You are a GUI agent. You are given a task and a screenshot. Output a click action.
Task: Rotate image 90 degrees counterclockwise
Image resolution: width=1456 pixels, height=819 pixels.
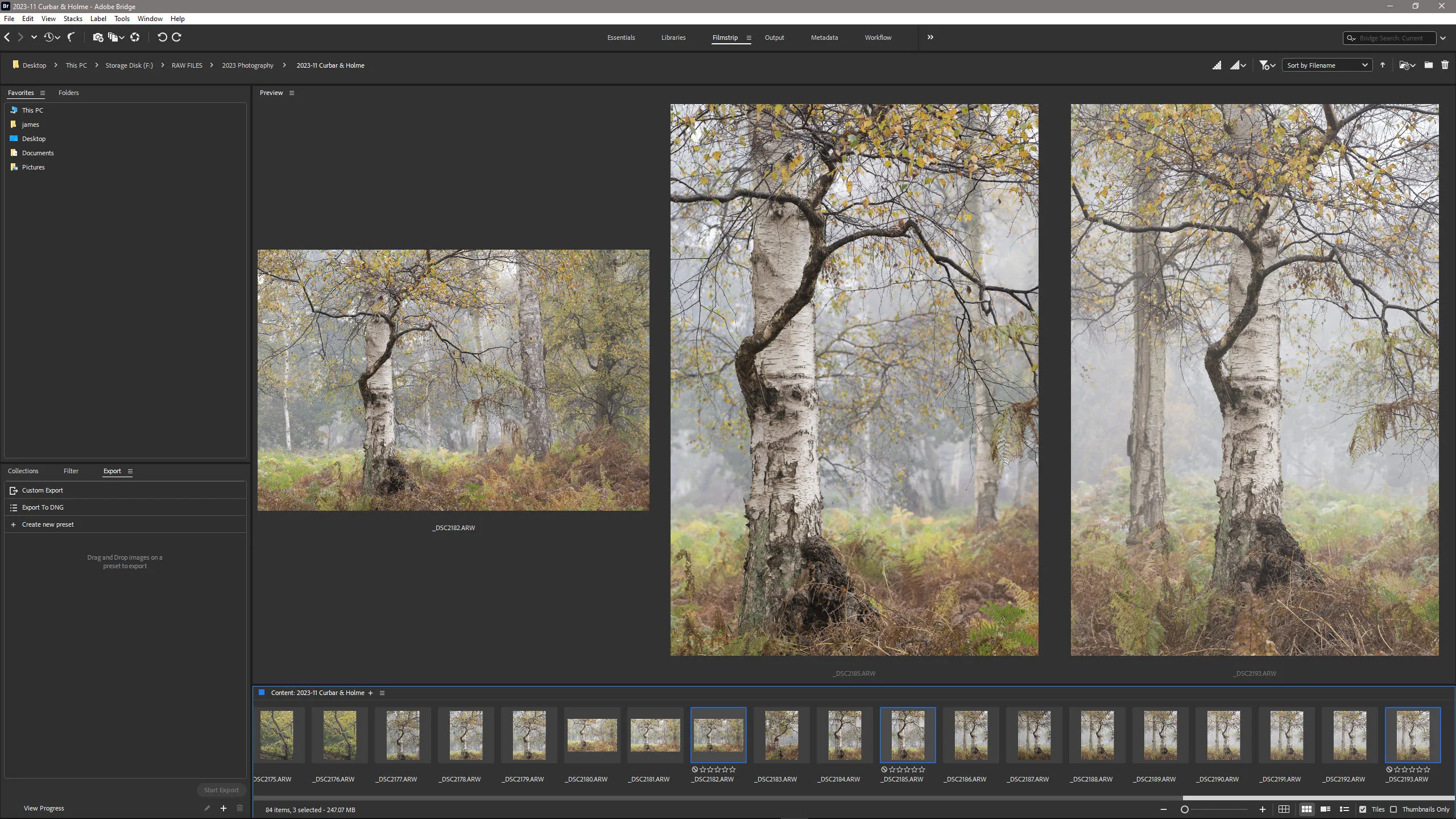coord(162,38)
